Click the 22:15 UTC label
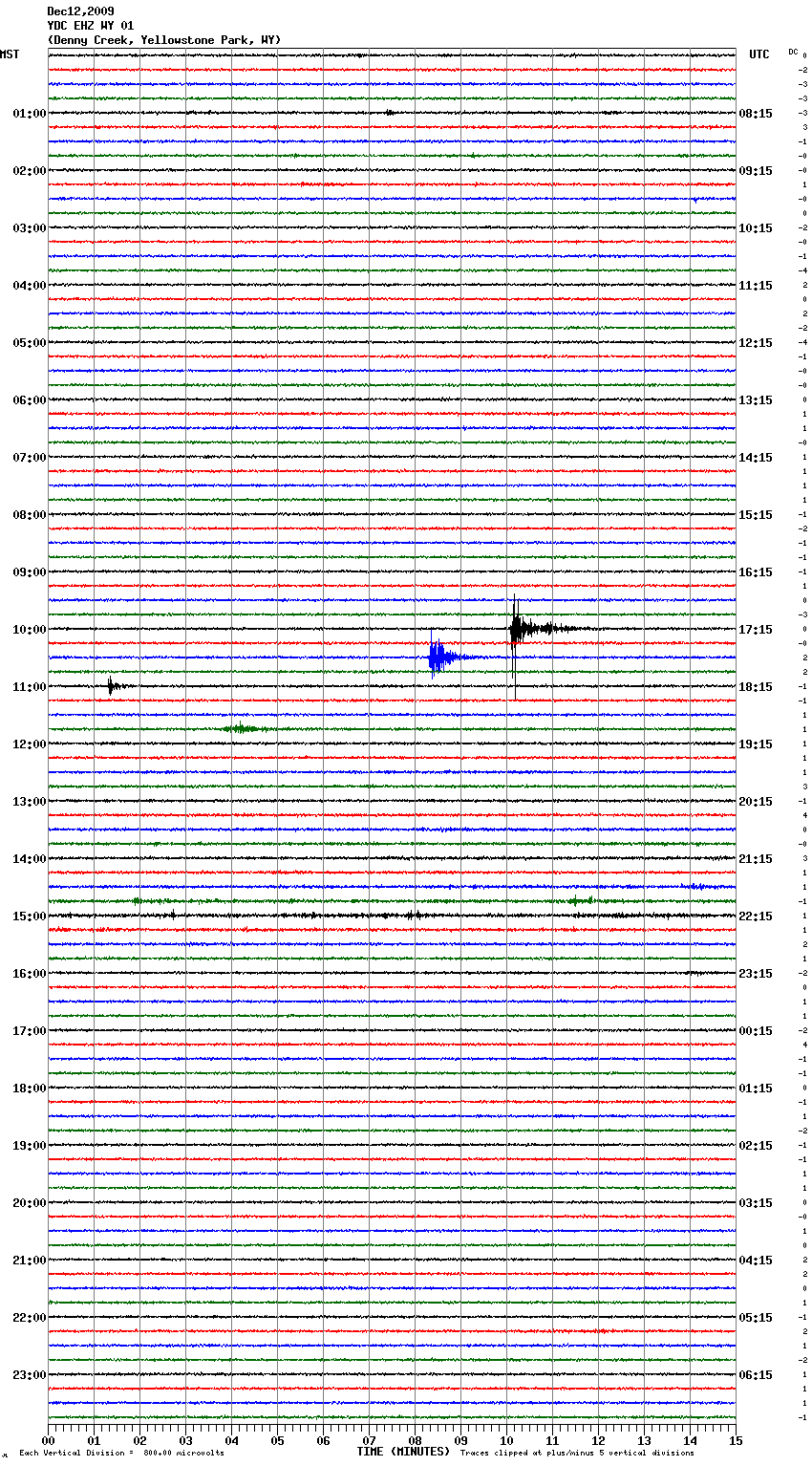Screen dimensions: 812x1466 click(x=756, y=916)
